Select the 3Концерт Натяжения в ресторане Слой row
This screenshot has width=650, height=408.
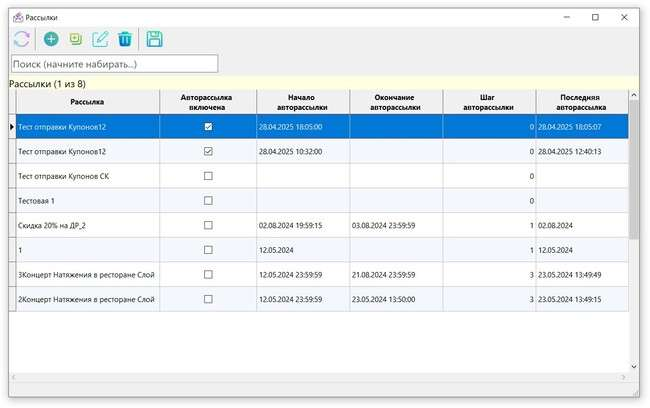tap(87, 274)
